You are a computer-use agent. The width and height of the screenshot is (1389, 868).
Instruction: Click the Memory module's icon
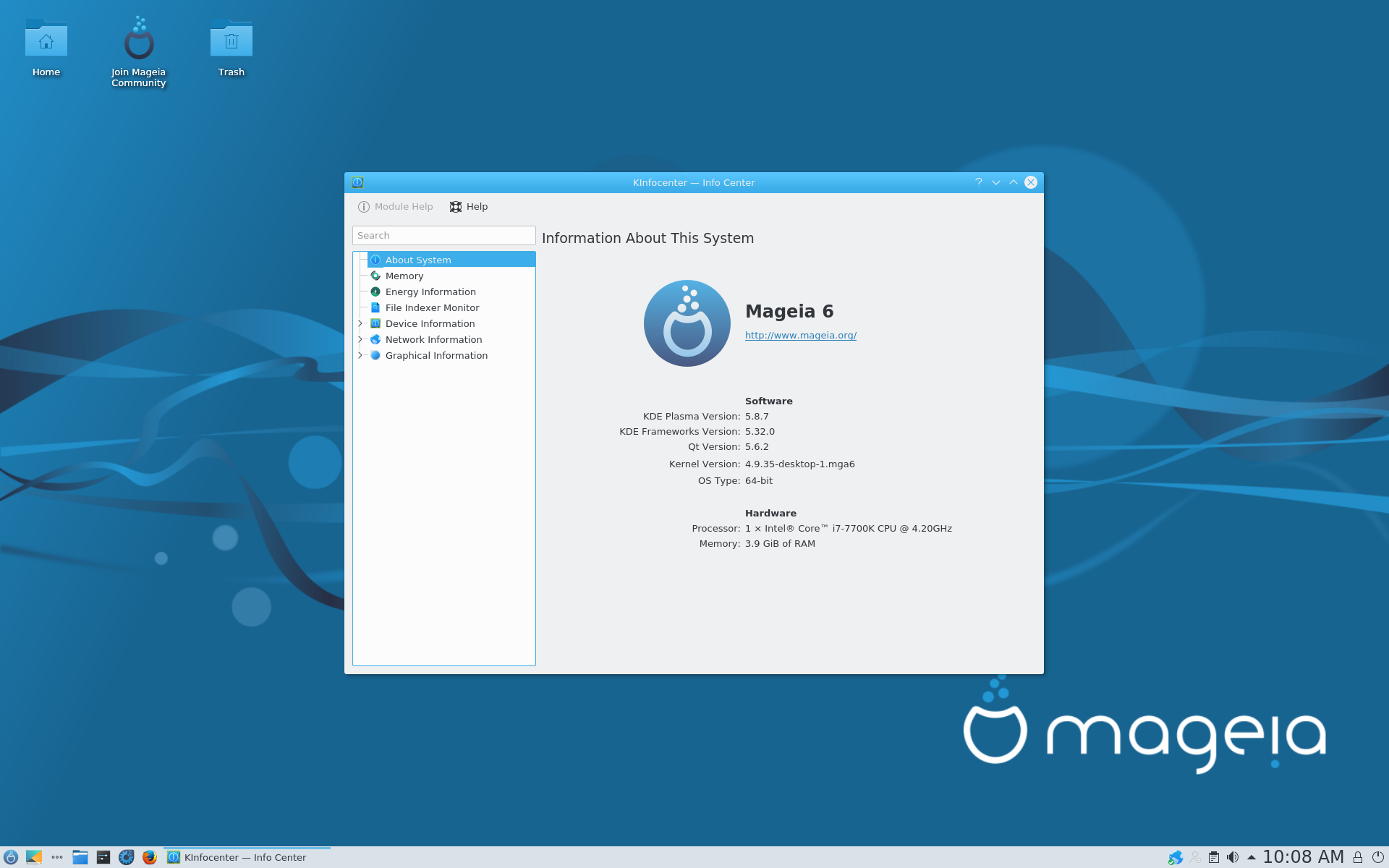(x=375, y=276)
